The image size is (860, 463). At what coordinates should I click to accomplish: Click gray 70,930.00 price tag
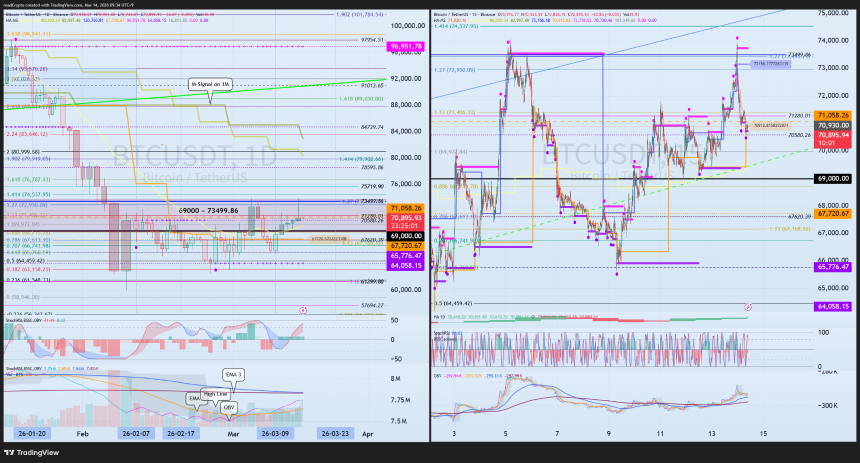(x=833, y=126)
